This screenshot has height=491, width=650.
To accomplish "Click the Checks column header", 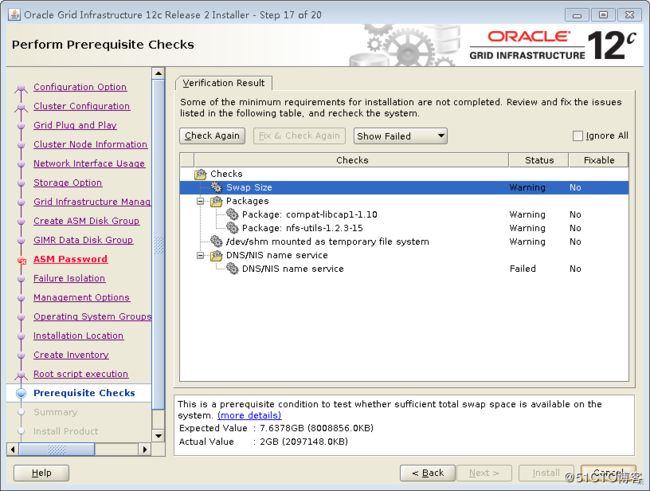I will 352,160.
